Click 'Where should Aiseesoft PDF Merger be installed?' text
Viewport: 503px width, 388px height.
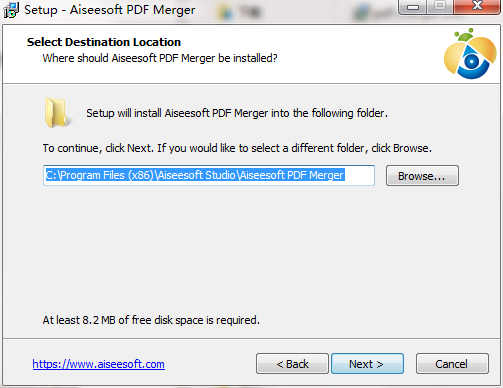pyautogui.click(x=160, y=58)
